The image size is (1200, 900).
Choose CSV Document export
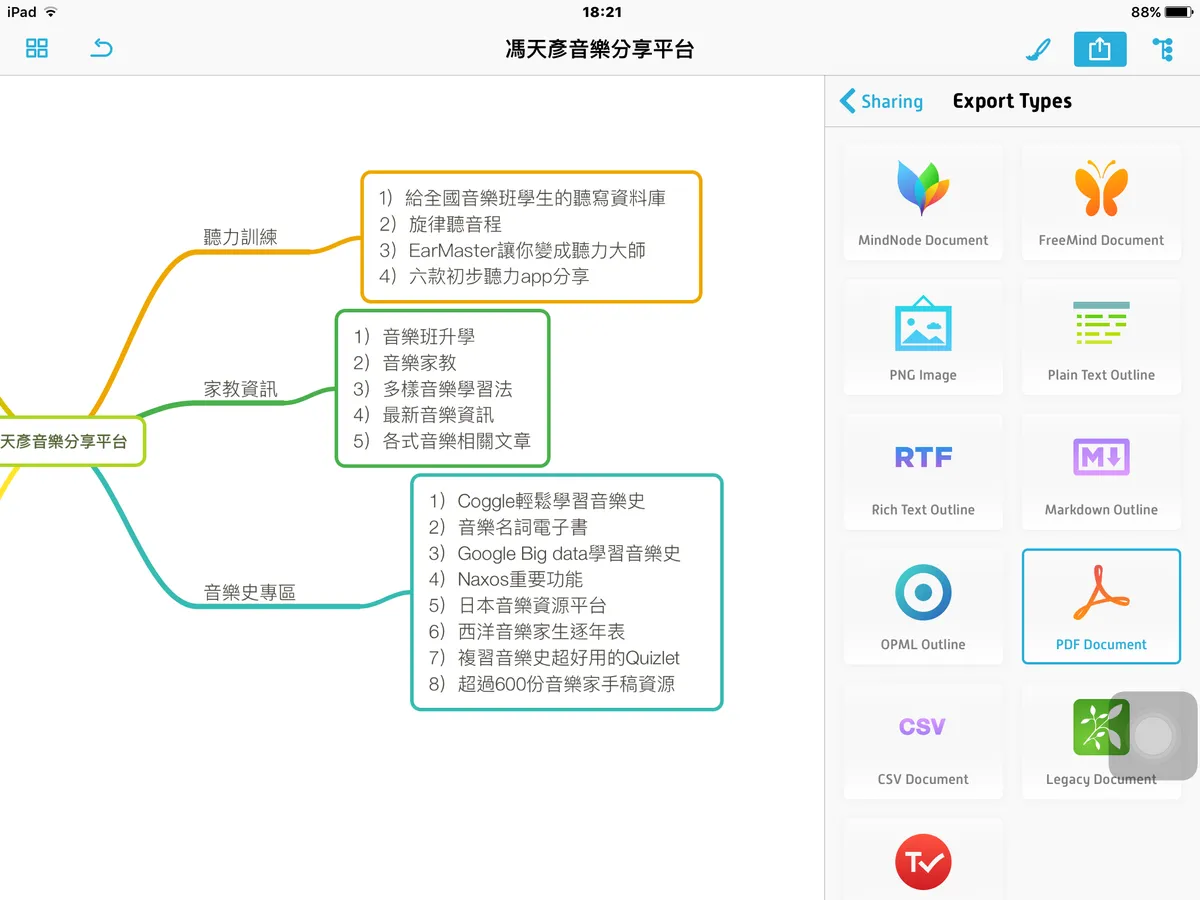tap(923, 742)
